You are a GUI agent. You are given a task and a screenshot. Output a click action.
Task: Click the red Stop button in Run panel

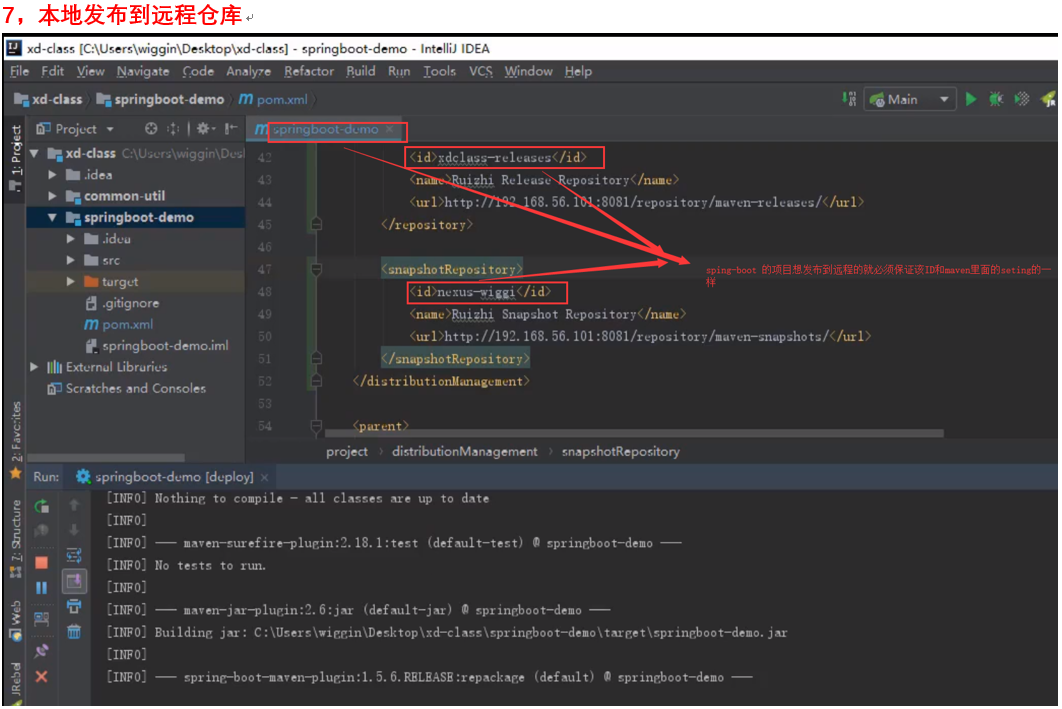(x=42, y=563)
